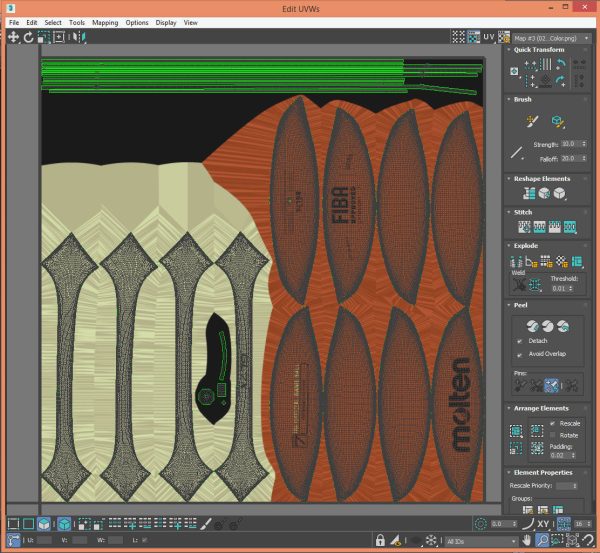This screenshot has height=553, width=600.
Task: Open the Edit menu
Action: click(x=32, y=23)
